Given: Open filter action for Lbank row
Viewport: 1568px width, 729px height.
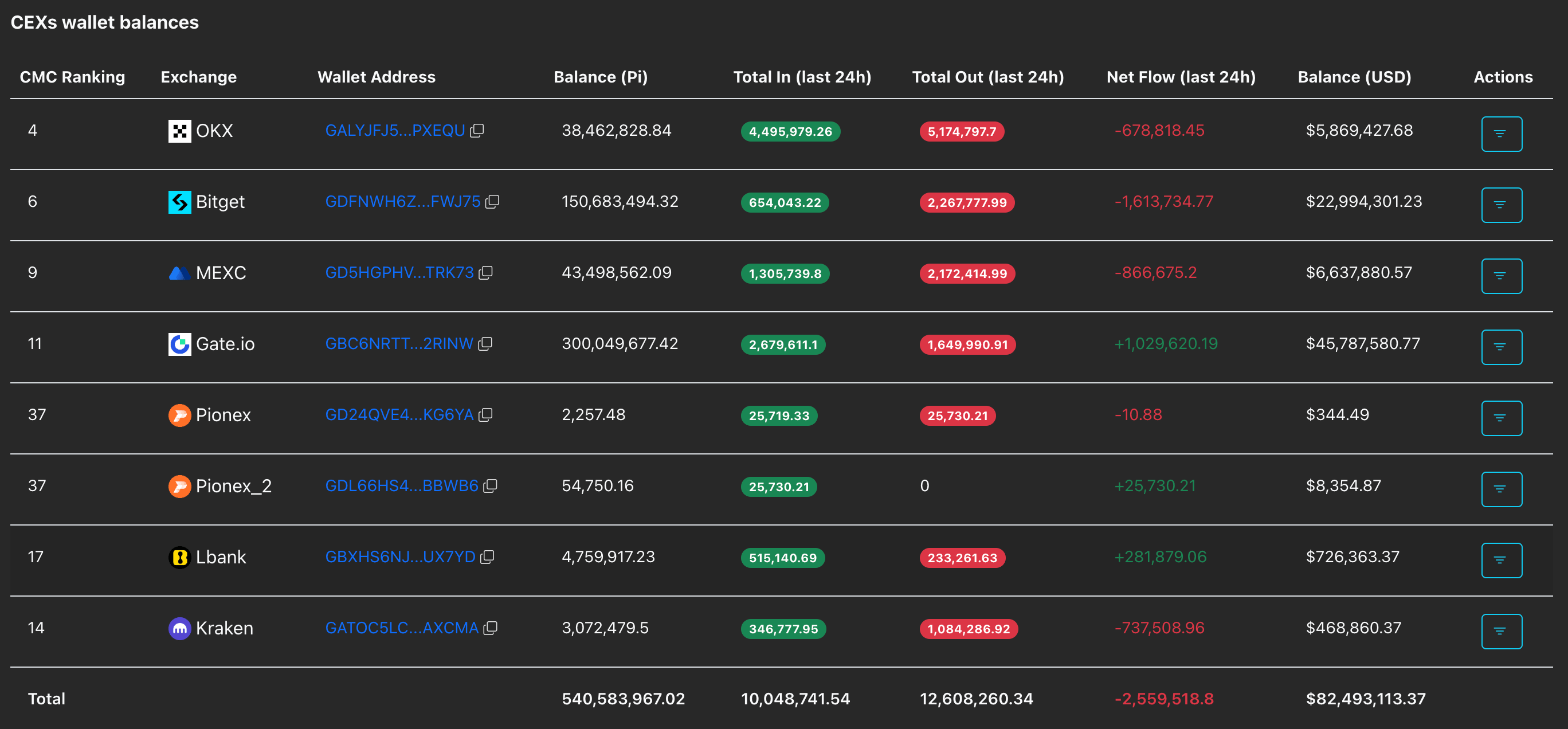Looking at the screenshot, I should click(1502, 561).
